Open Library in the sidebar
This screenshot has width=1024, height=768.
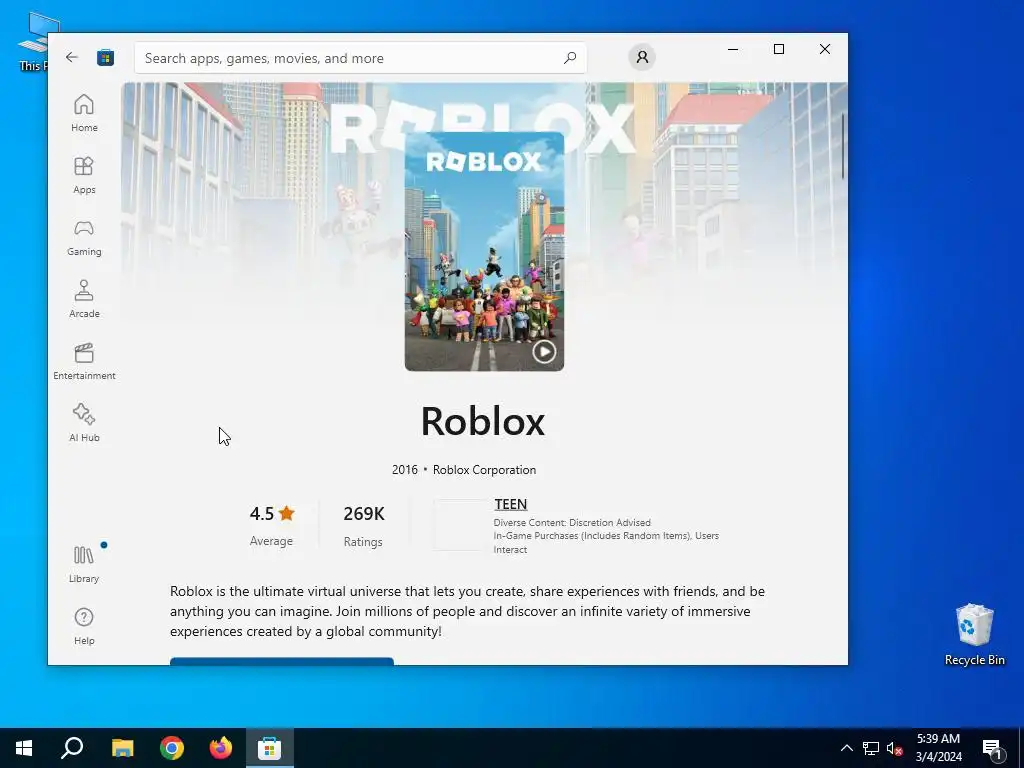(84, 564)
